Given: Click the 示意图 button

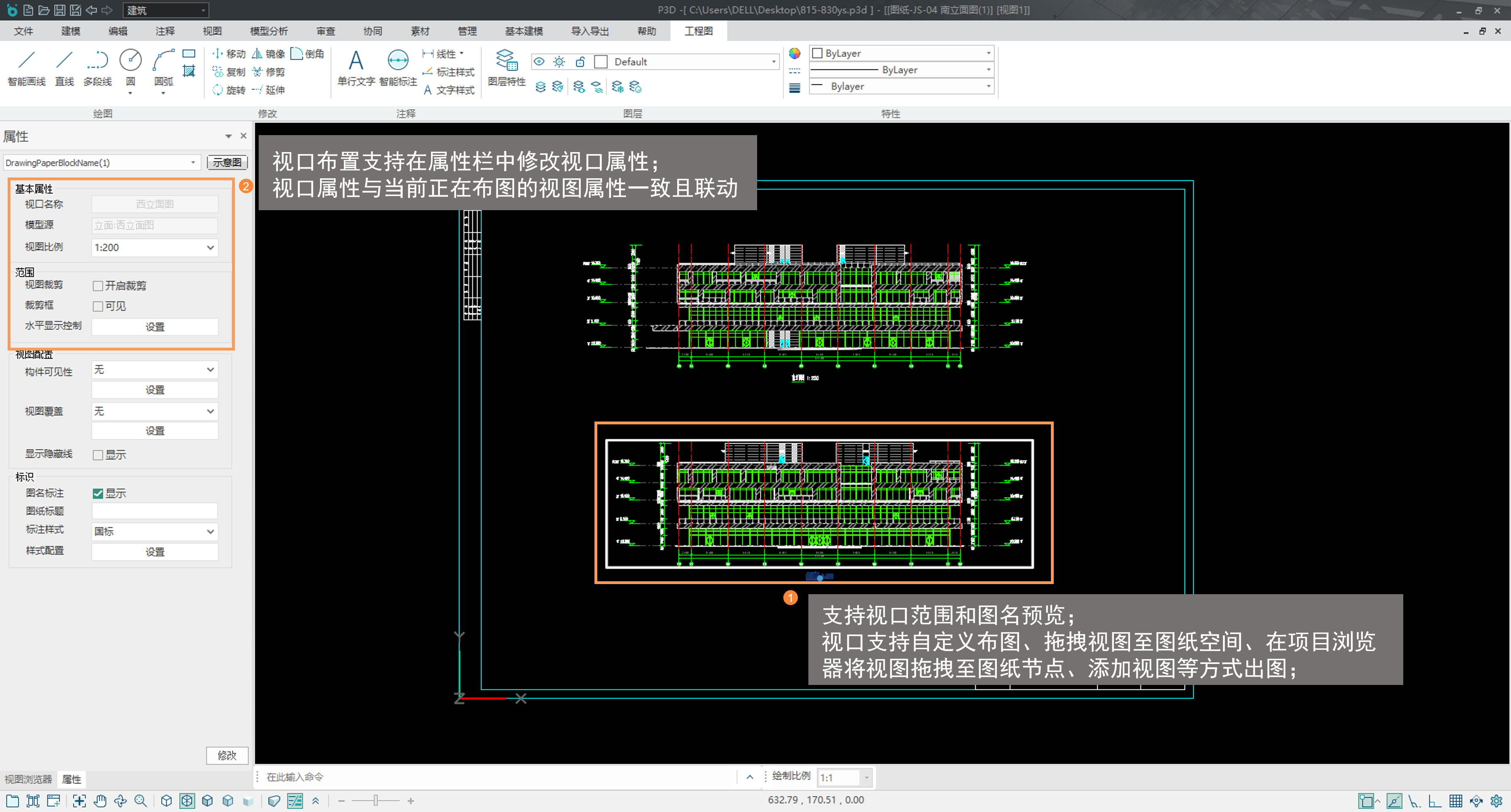Looking at the screenshot, I should tap(227, 163).
